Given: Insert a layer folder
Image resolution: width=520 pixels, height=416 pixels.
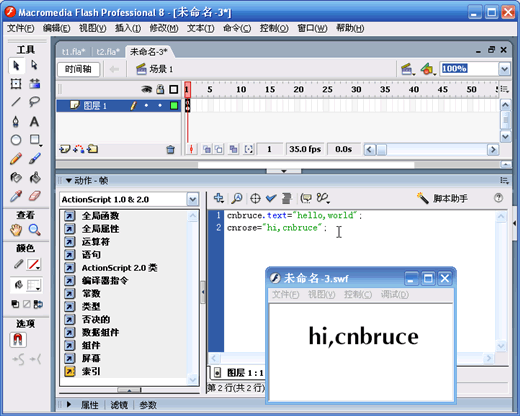Looking at the screenshot, I should click(92, 149).
